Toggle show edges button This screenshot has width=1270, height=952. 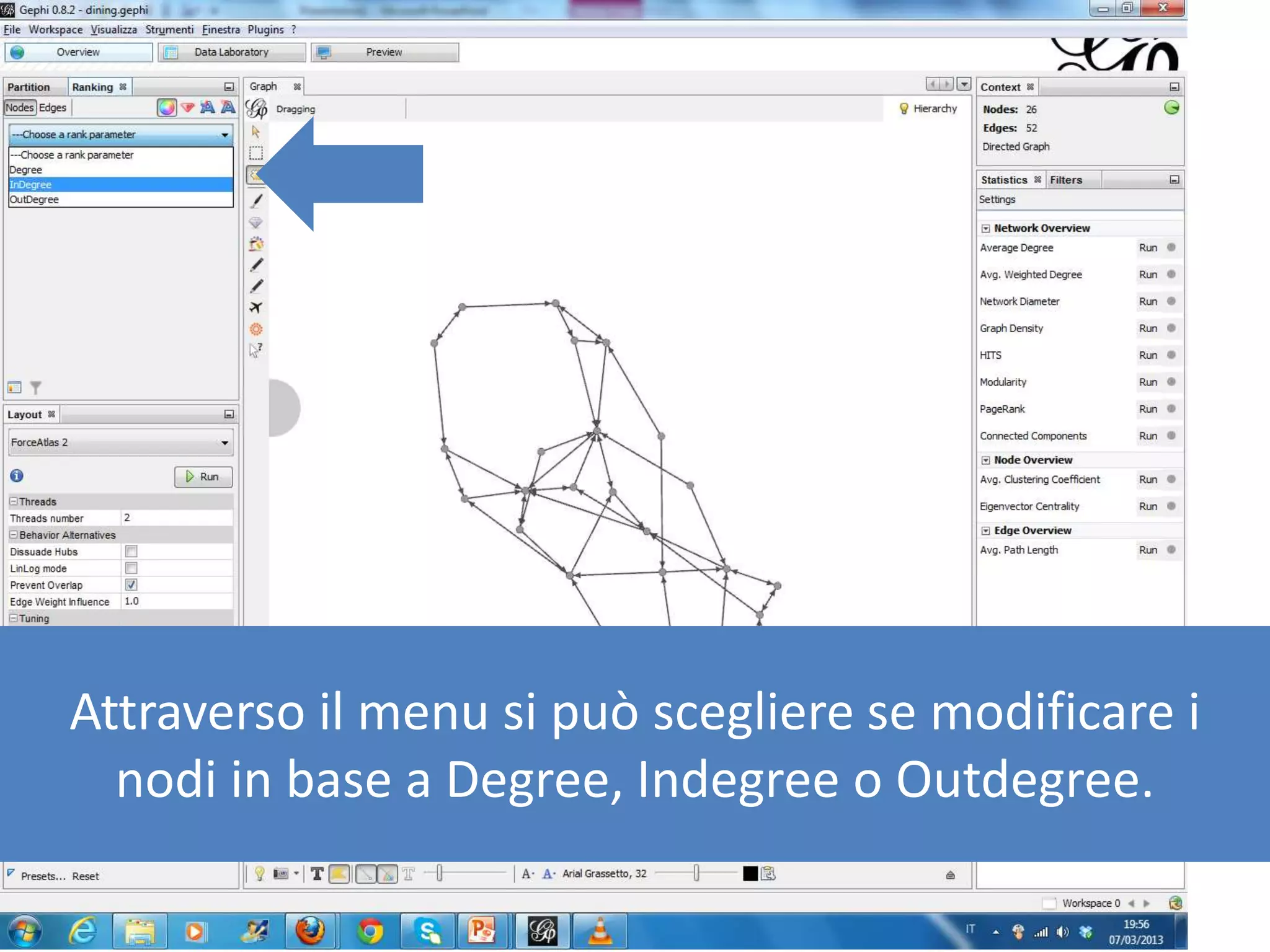[366, 874]
